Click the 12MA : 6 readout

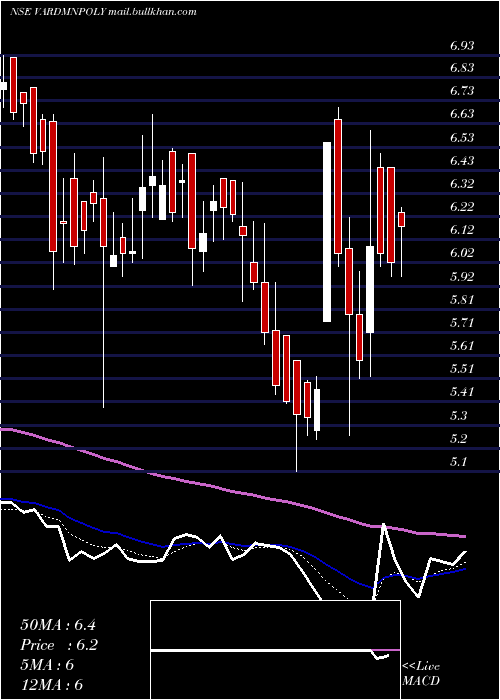click(52, 685)
